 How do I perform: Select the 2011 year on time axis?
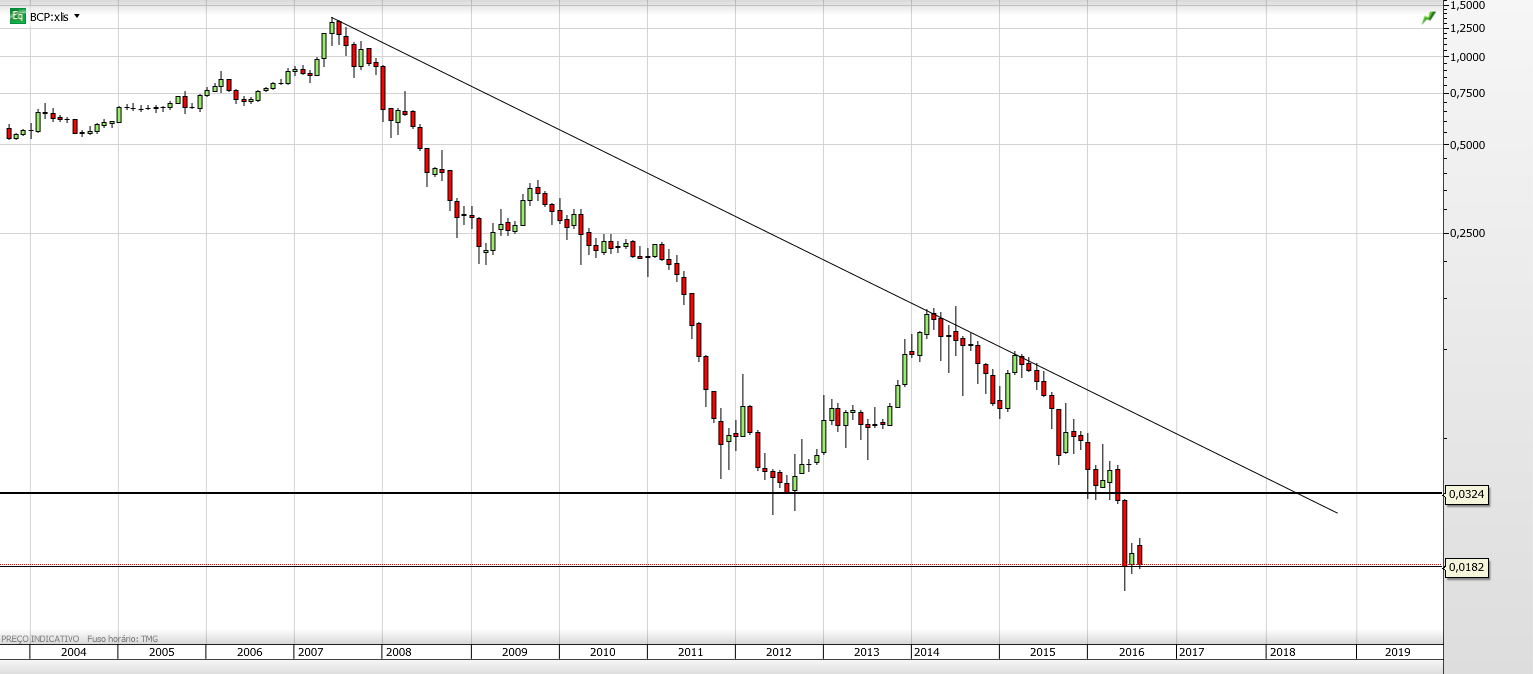[691, 652]
